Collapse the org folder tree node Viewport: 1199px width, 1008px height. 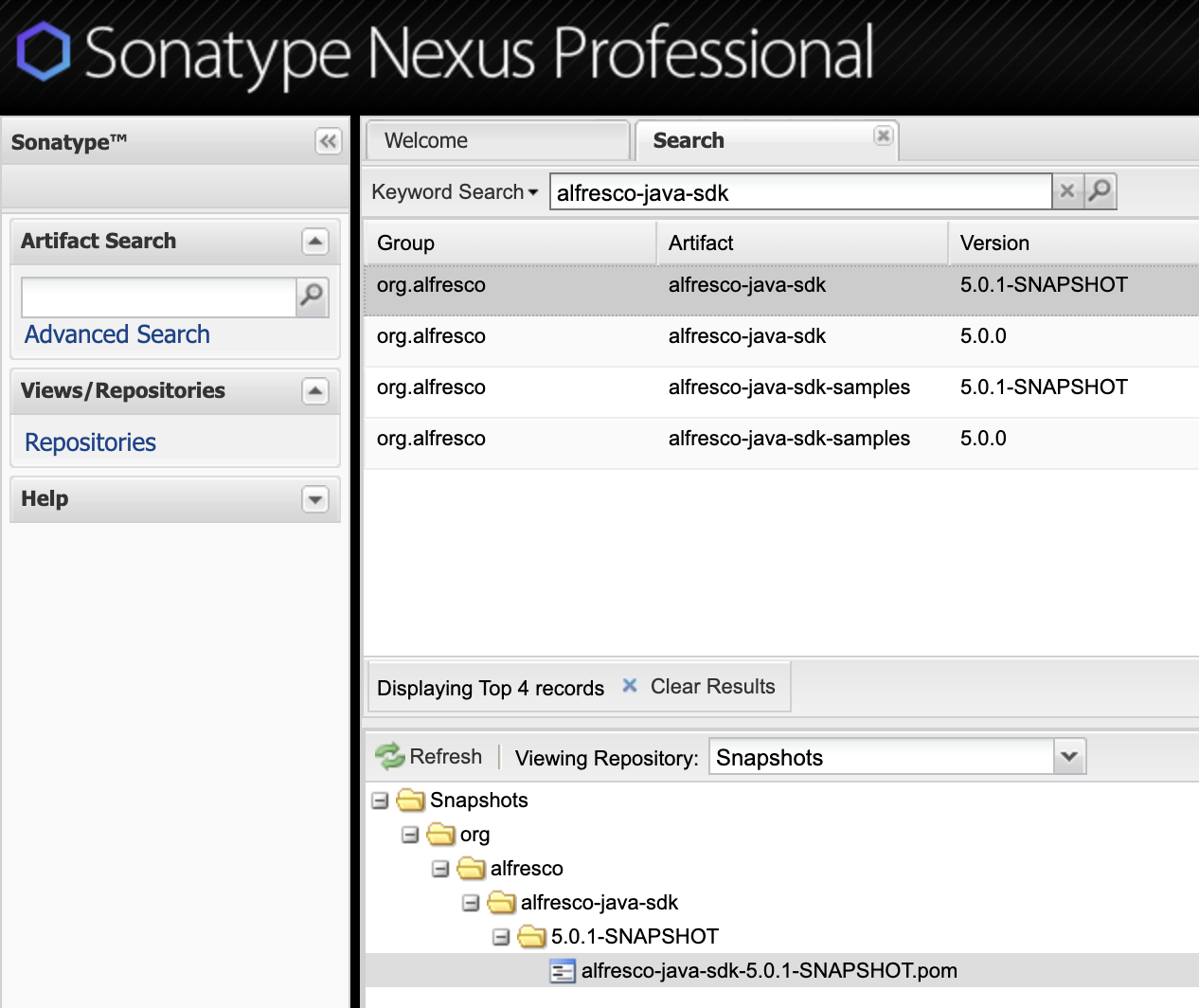coord(410,835)
